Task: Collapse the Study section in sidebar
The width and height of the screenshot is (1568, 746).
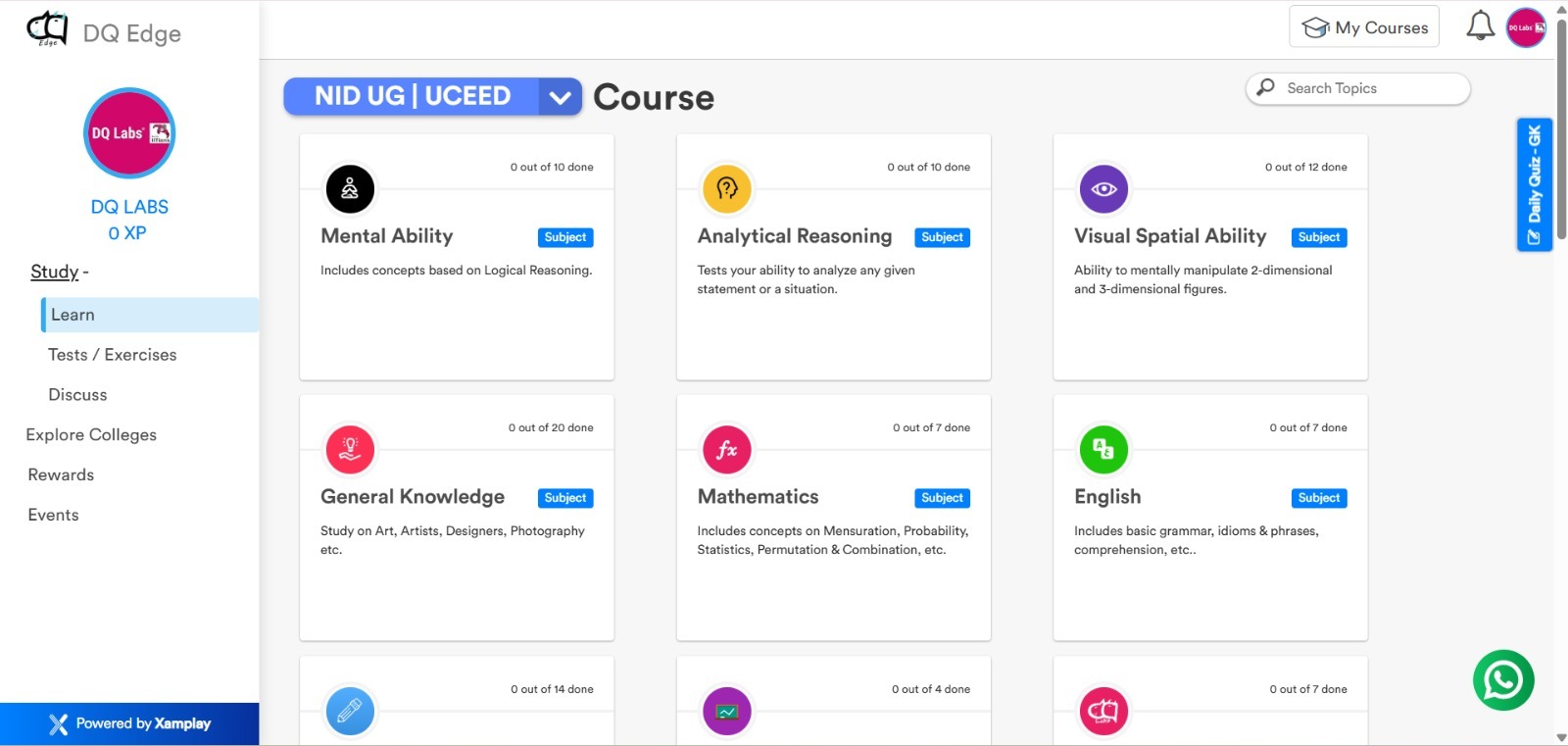Action: coord(59,272)
